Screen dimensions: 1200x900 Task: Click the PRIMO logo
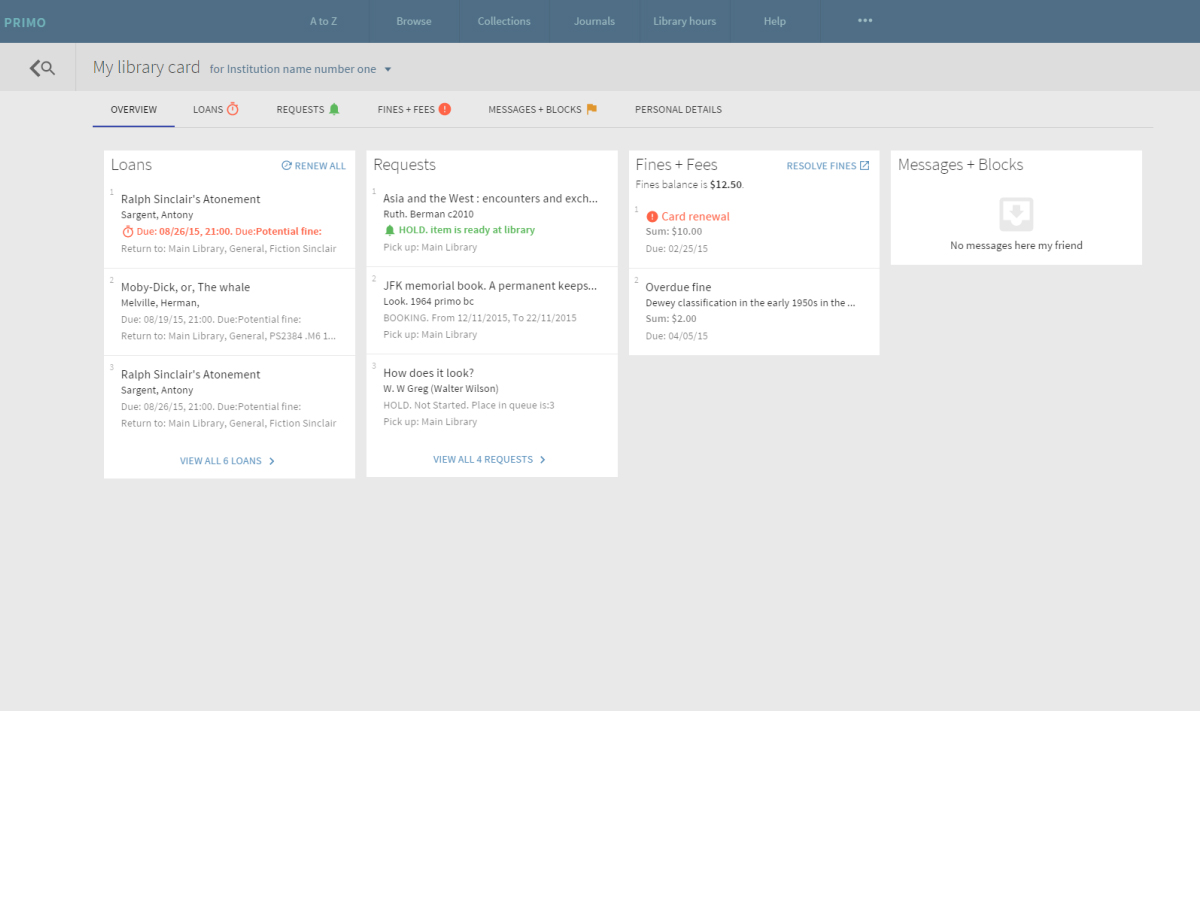click(25, 22)
